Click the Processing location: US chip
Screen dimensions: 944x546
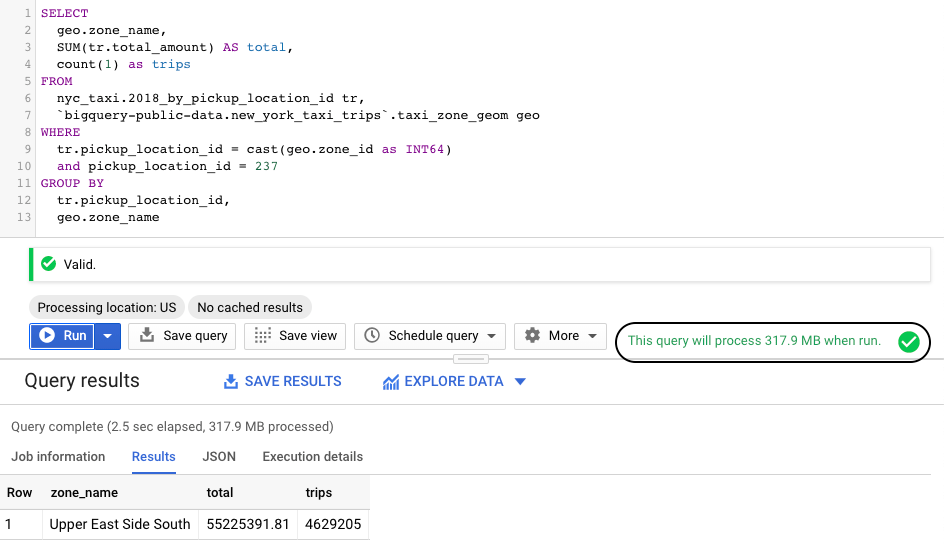(x=107, y=308)
